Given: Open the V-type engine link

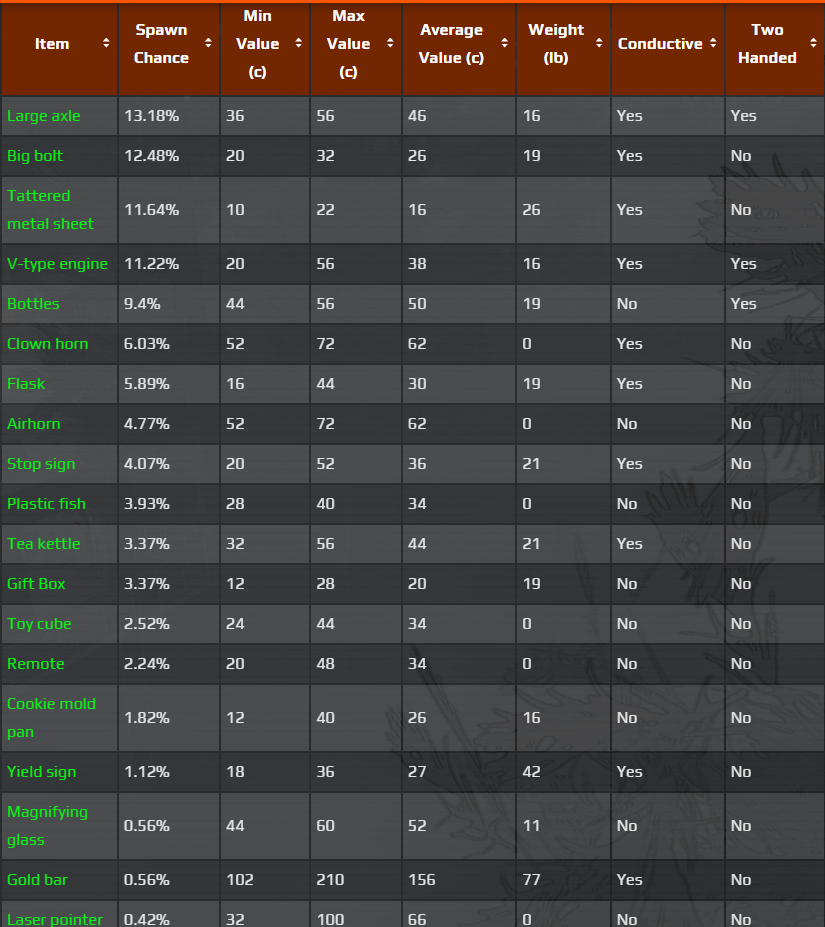Looking at the screenshot, I should coord(57,264).
